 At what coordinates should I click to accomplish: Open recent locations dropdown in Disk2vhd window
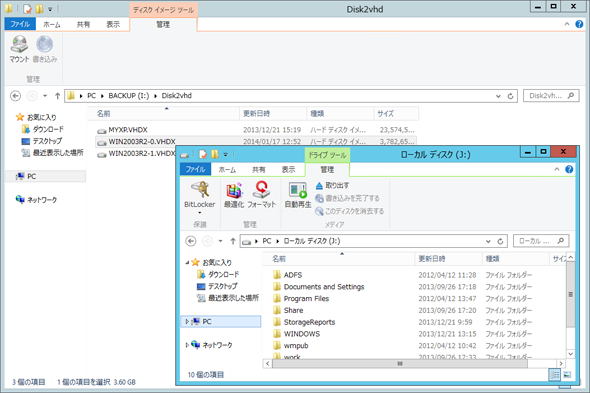coord(45,96)
